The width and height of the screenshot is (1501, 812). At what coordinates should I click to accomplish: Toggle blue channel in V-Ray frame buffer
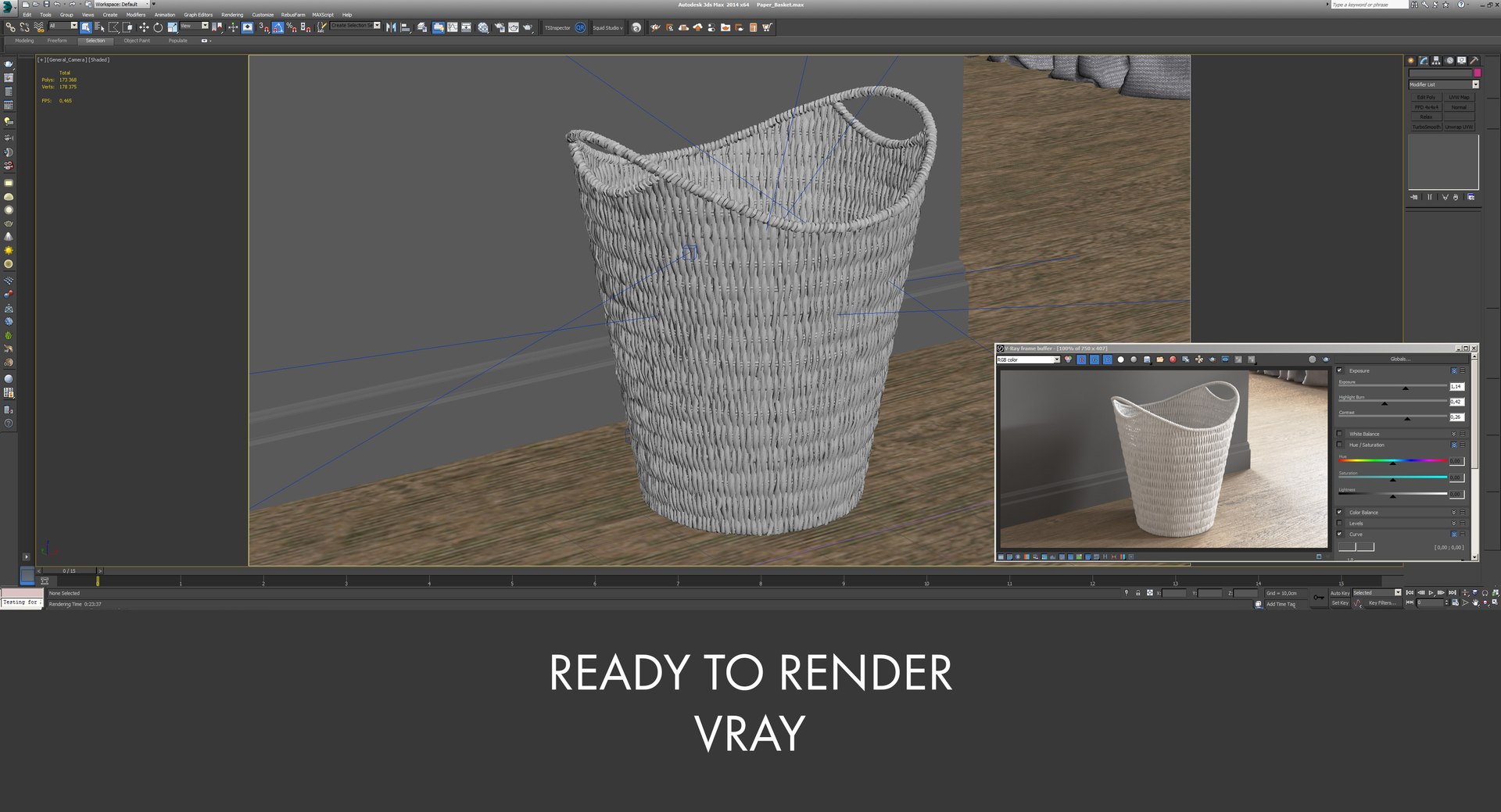(1108, 359)
